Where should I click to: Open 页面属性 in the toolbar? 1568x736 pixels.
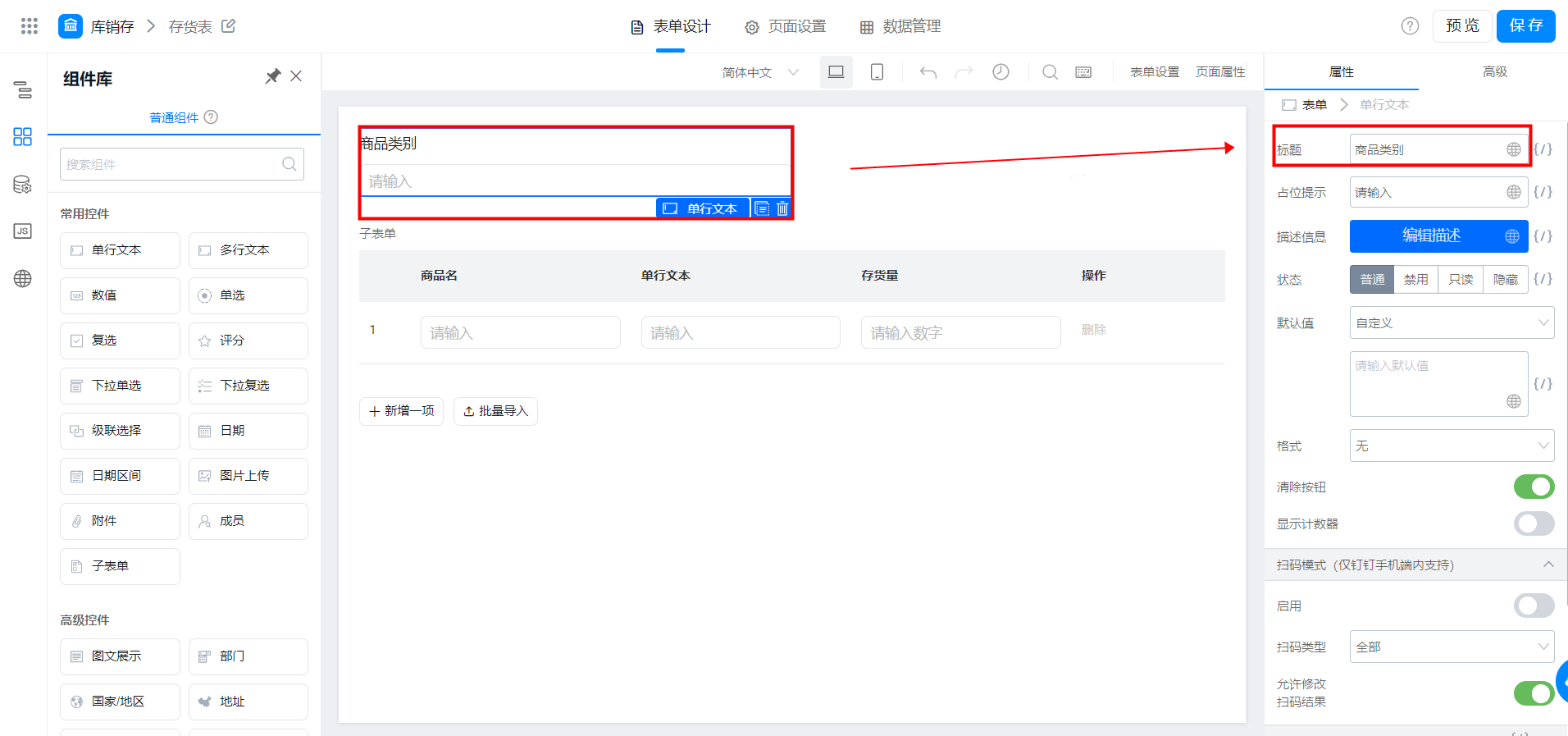[1220, 72]
